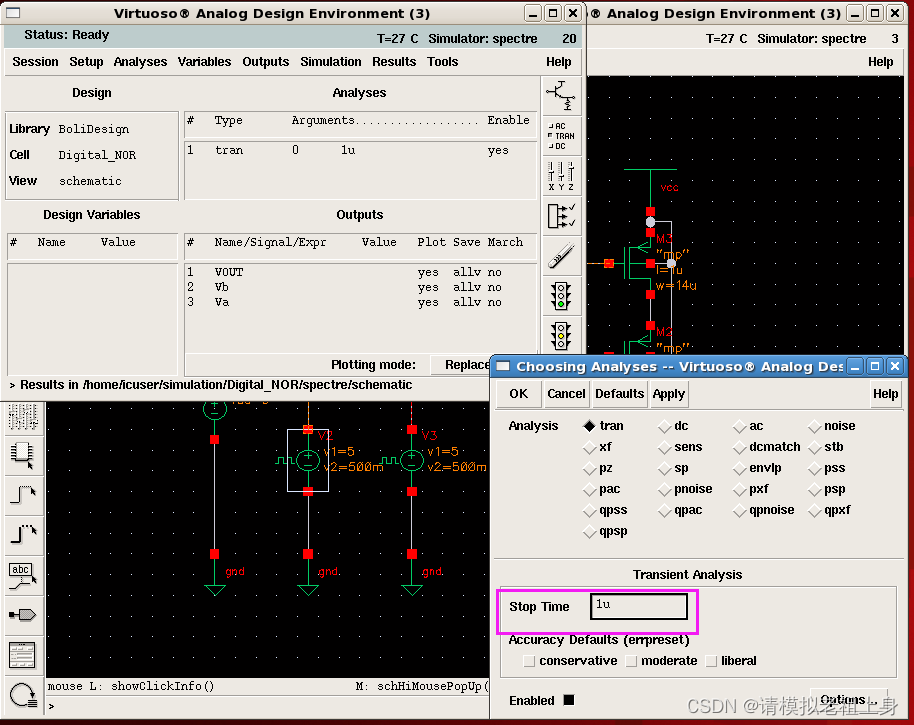This screenshot has height=725, width=914.
Task: Select the Va output row
Action: [x=360, y=302]
